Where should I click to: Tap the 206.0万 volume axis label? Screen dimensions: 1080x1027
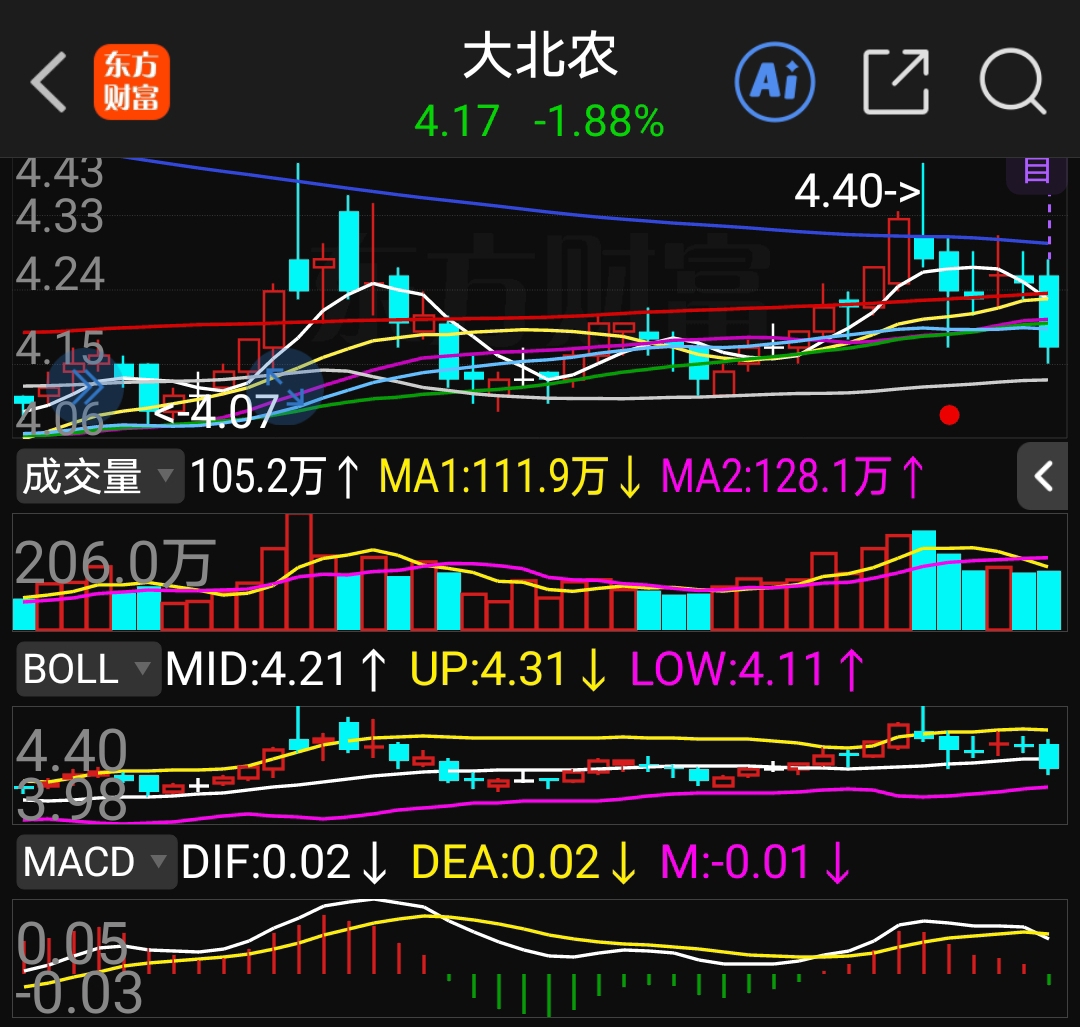tap(115, 564)
